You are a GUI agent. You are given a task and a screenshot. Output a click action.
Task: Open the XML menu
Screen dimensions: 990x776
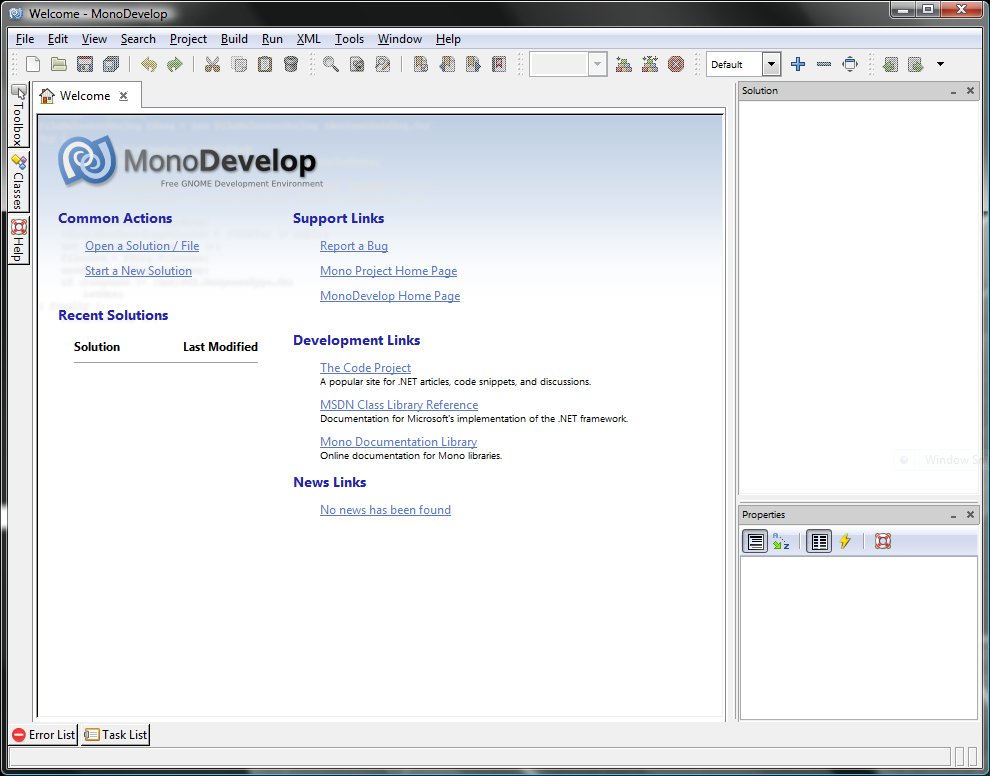pos(309,39)
